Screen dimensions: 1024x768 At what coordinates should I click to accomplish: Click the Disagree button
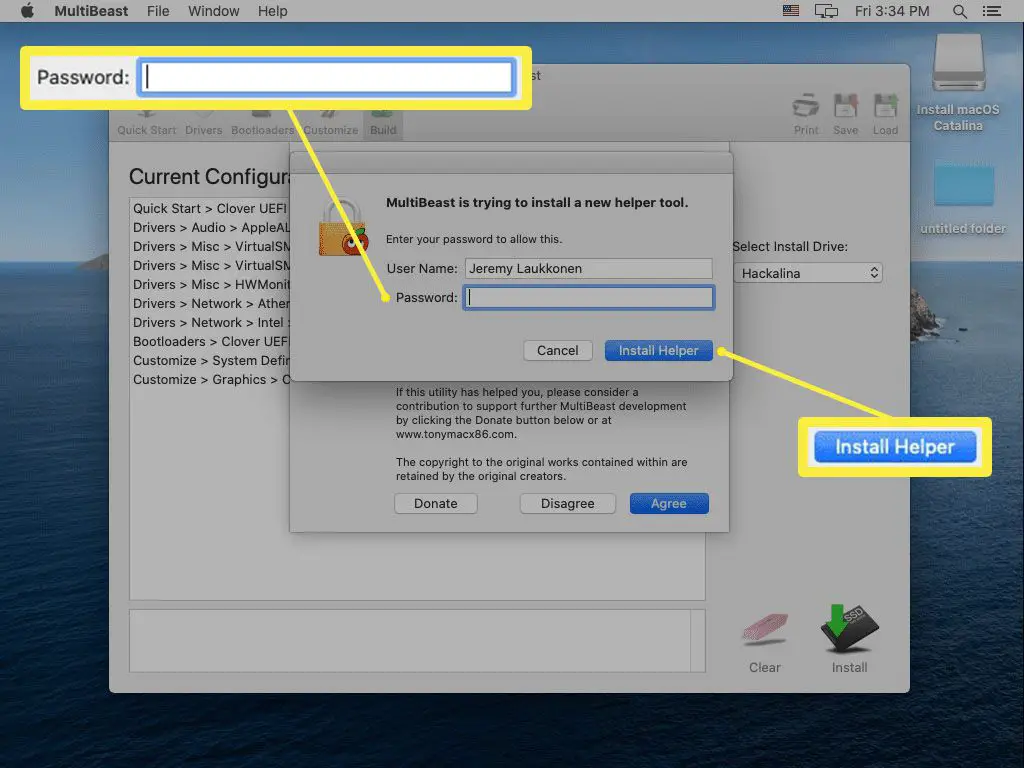coord(568,504)
